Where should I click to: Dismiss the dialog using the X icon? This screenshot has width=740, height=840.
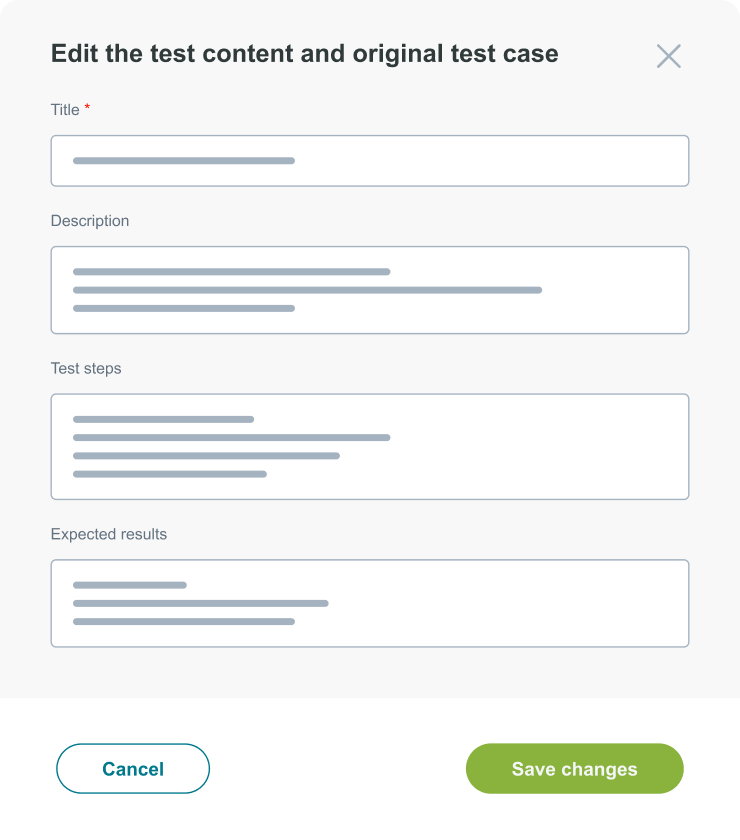click(669, 56)
